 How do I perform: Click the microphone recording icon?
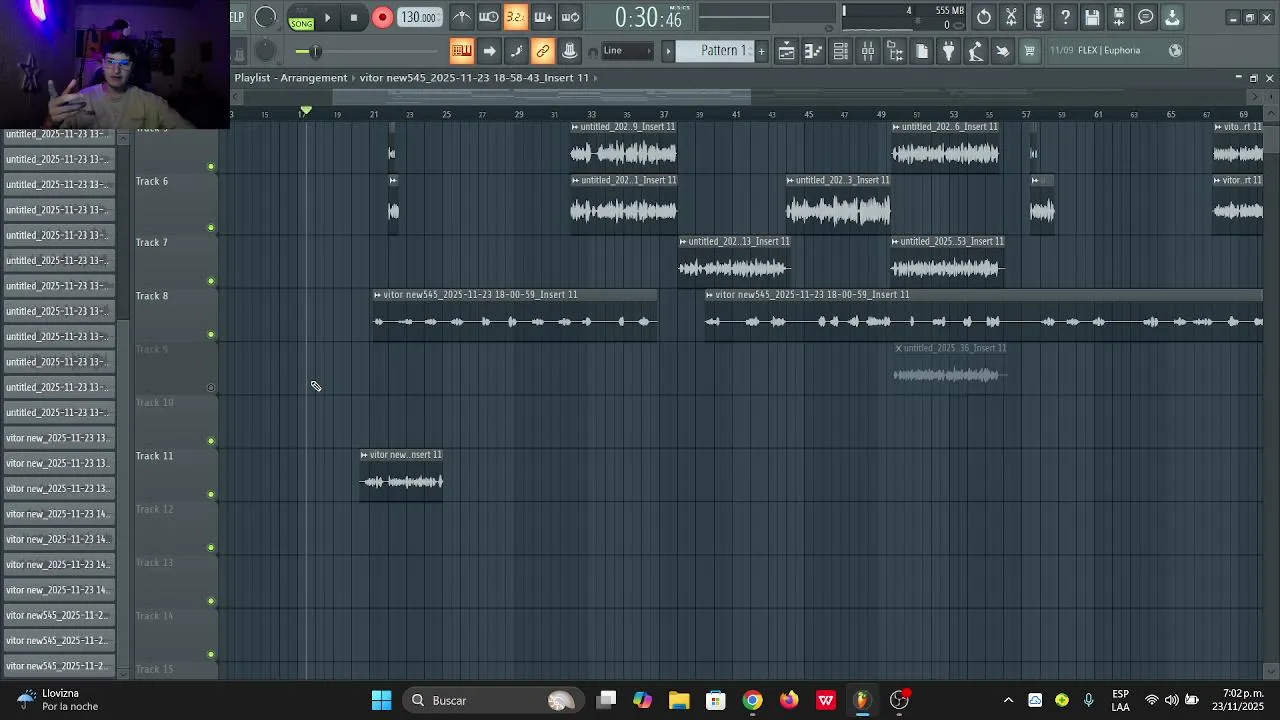pos(1038,17)
